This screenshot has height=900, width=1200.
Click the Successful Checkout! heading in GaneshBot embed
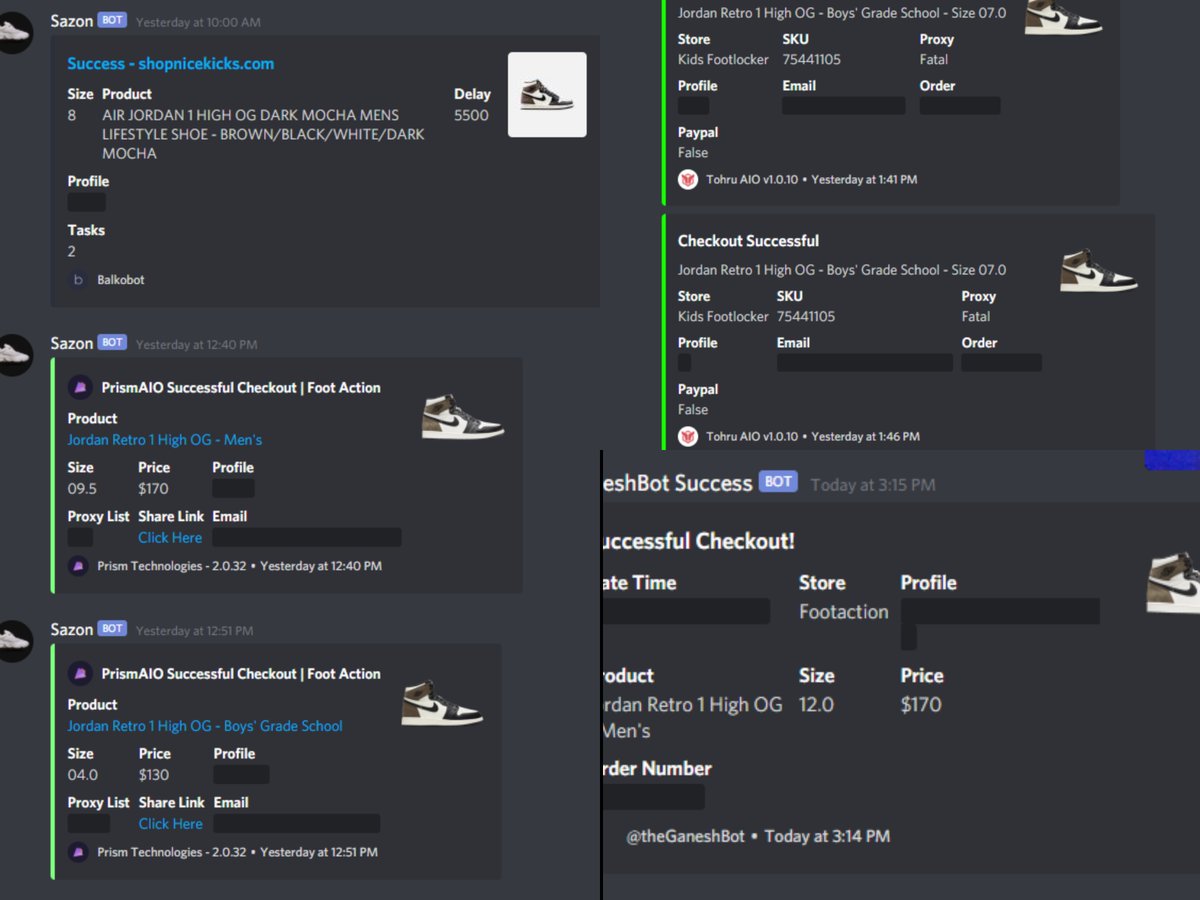pos(698,541)
